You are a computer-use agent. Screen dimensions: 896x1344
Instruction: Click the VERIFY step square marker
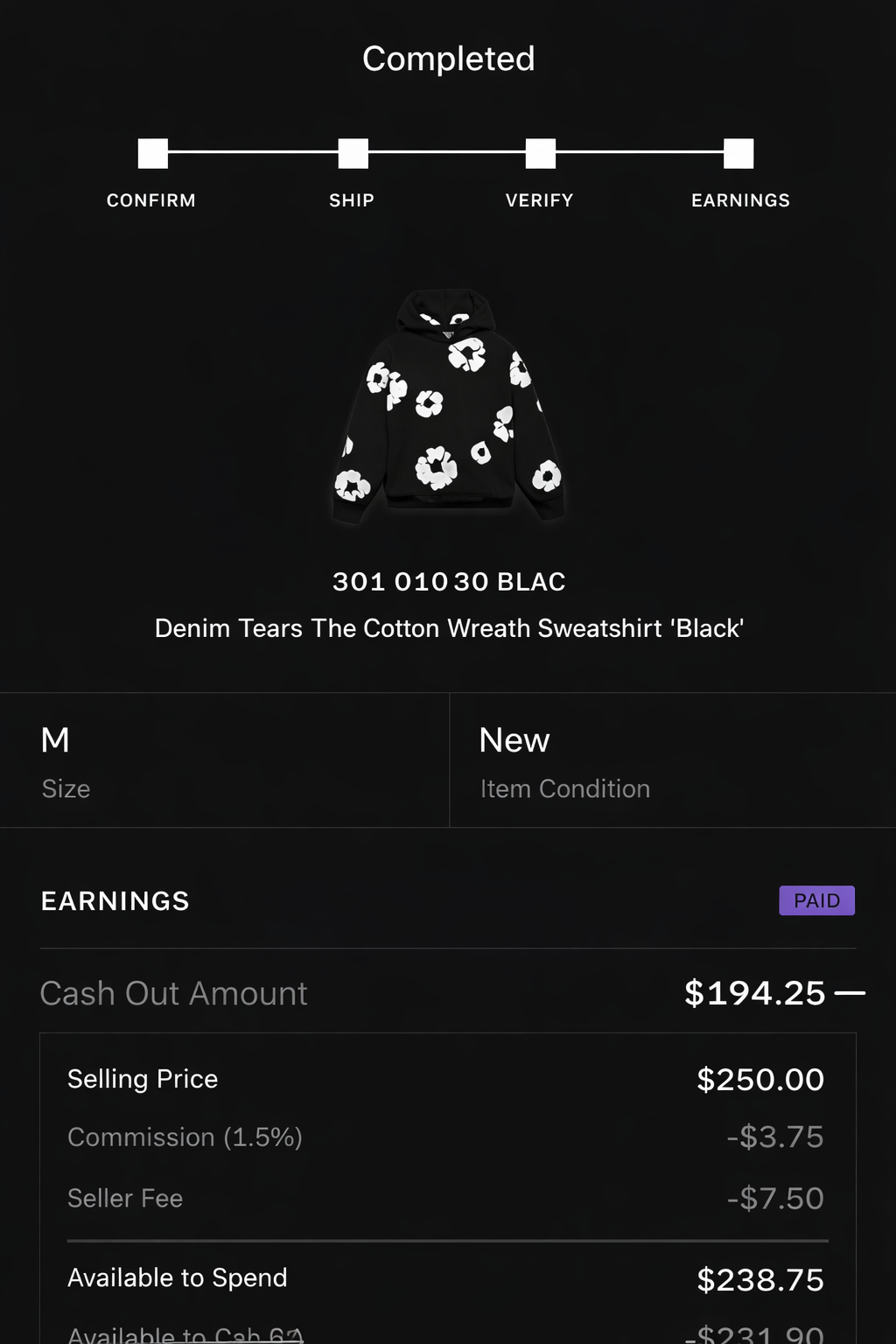541,153
